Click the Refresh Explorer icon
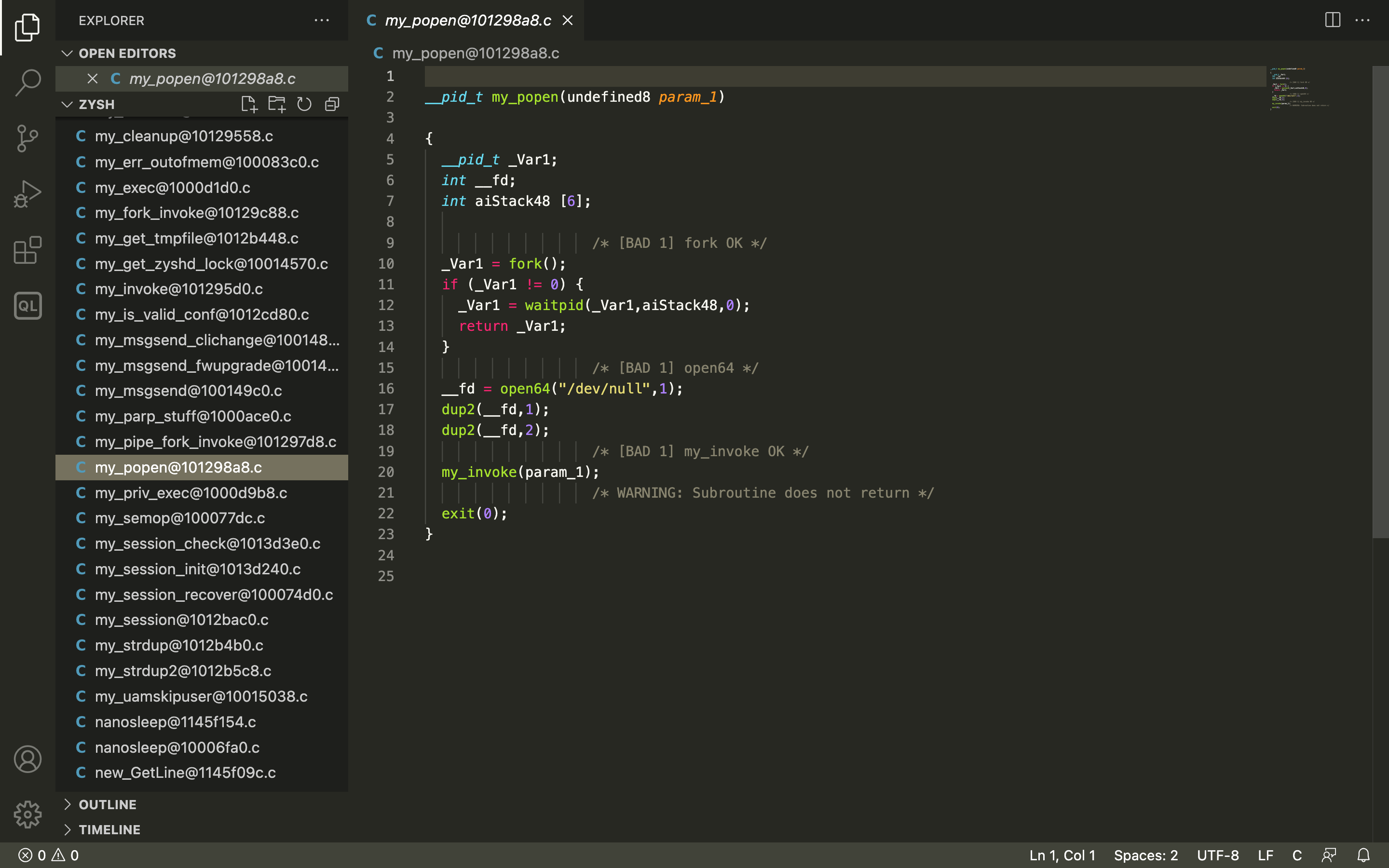 pos(304,105)
